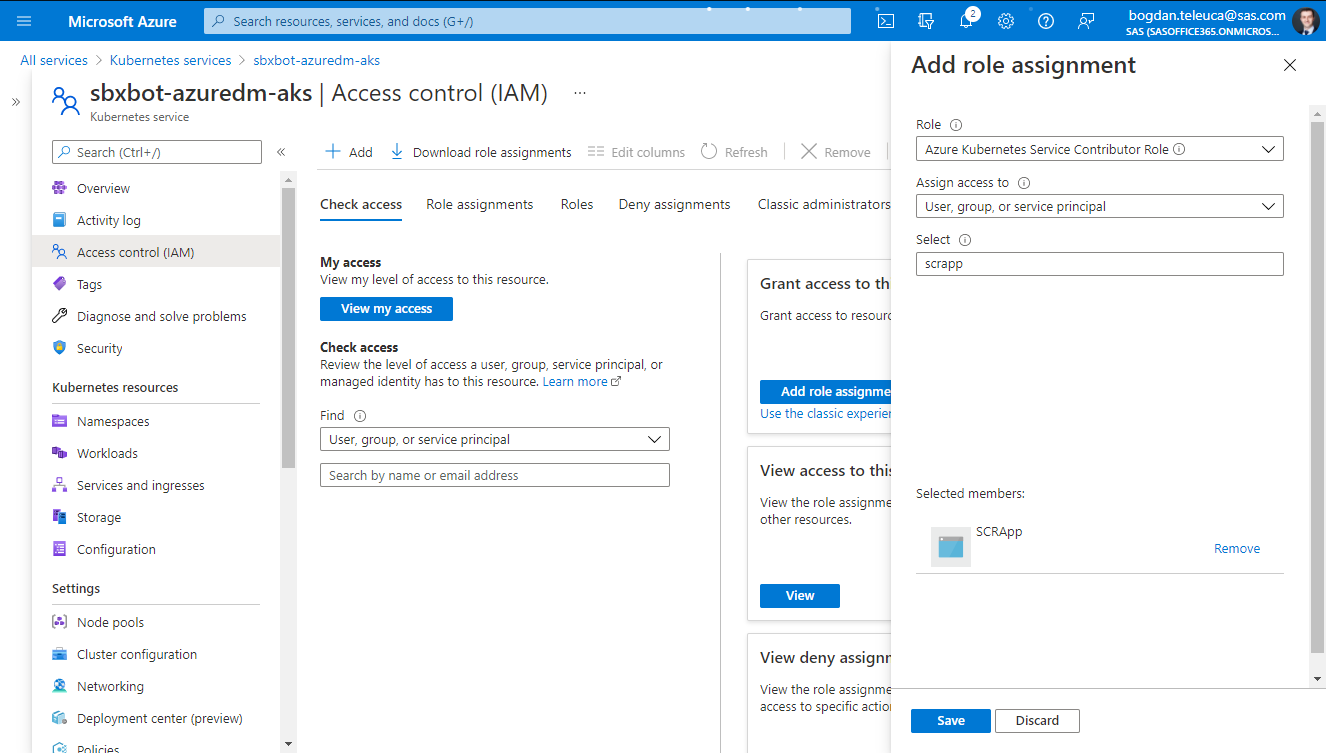Image resolution: width=1326 pixels, height=753 pixels.
Task: Open the Assign access to dropdown
Action: click(x=1099, y=206)
